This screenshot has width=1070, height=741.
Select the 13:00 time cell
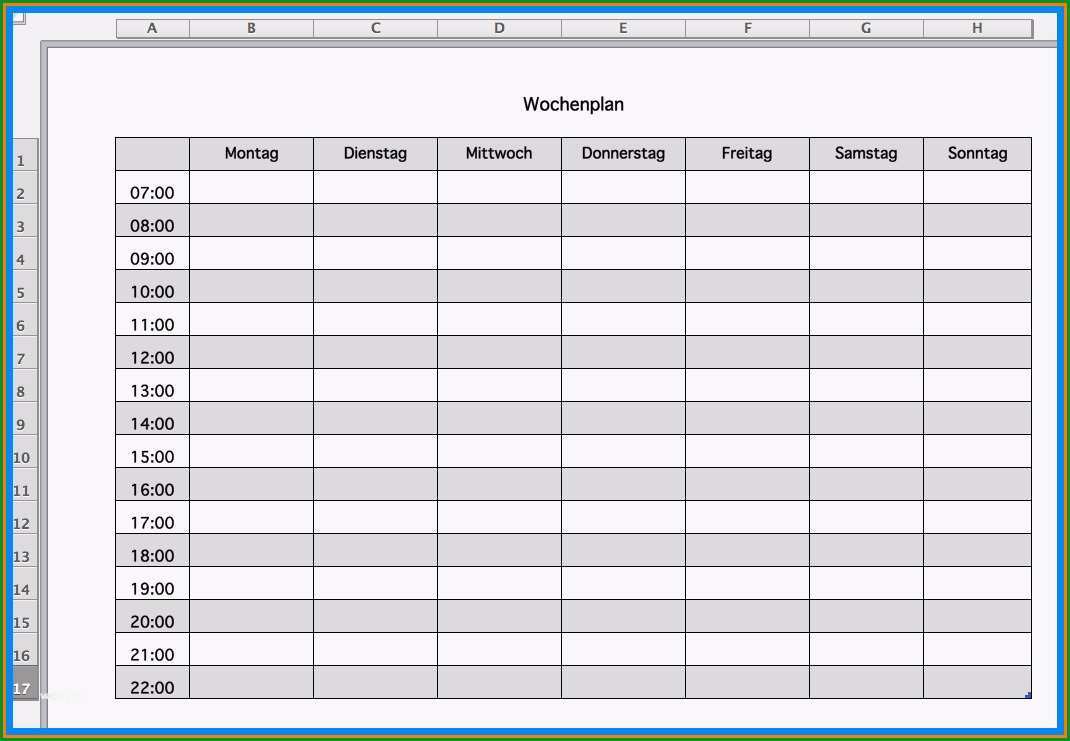tap(152, 386)
